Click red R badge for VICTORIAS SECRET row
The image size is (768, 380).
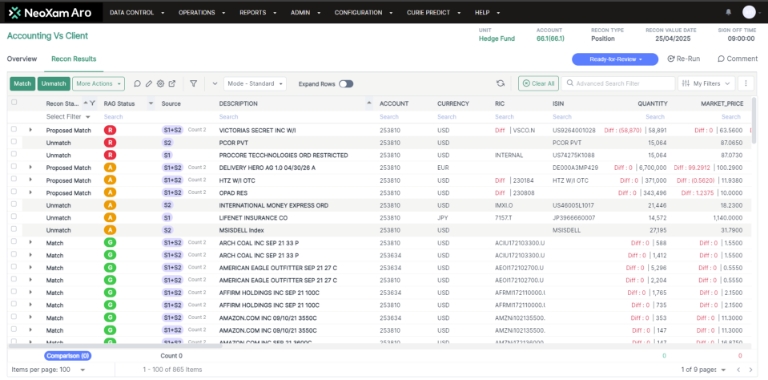(110, 130)
